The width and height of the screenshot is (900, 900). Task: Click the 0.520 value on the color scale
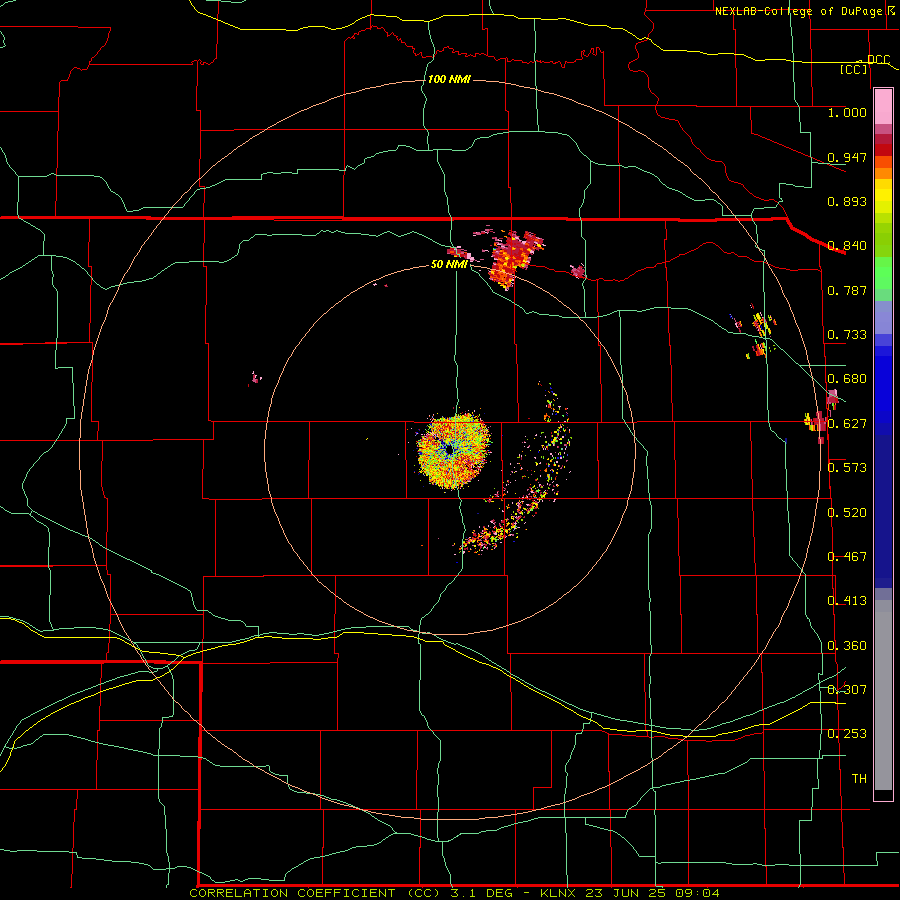point(847,513)
